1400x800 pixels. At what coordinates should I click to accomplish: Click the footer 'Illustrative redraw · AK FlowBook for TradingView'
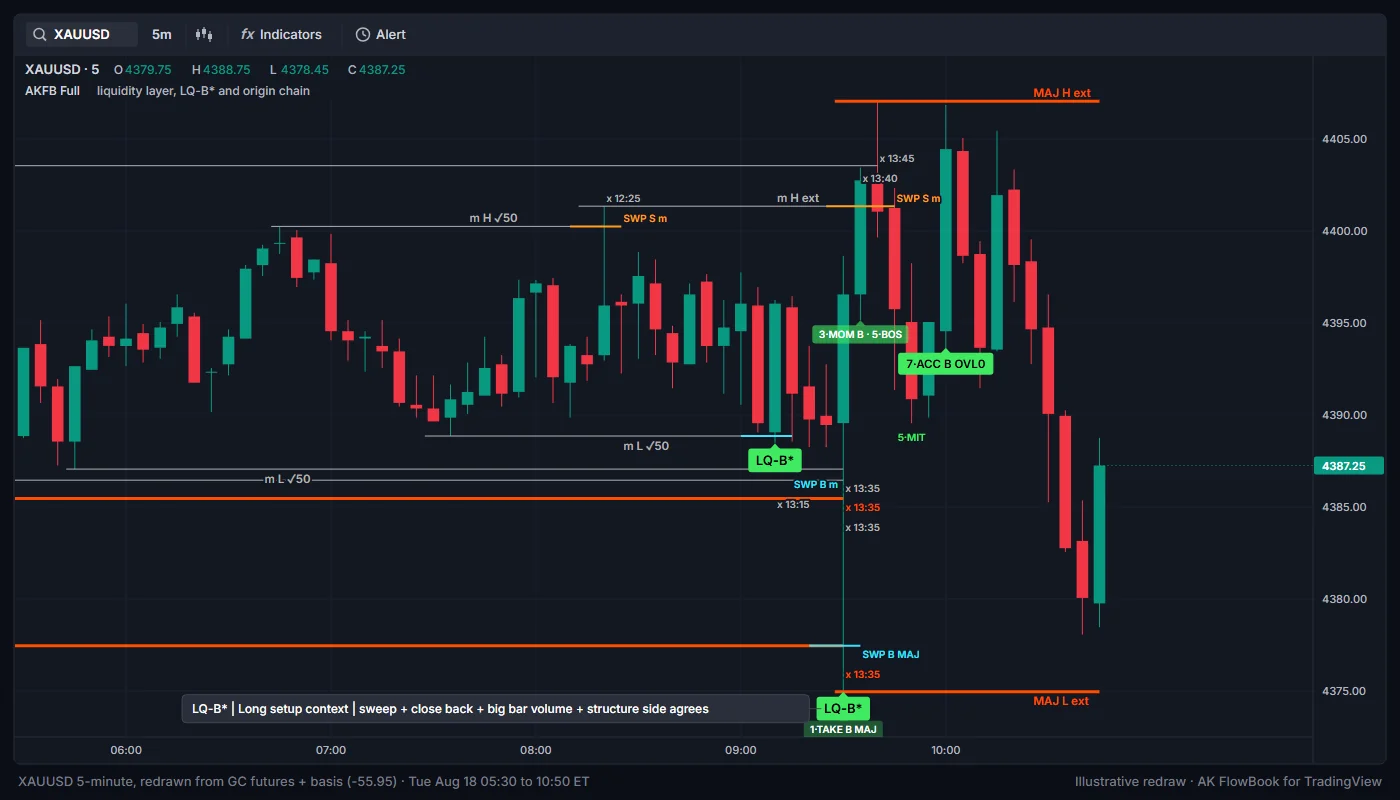pyautogui.click(x=1229, y=781)
